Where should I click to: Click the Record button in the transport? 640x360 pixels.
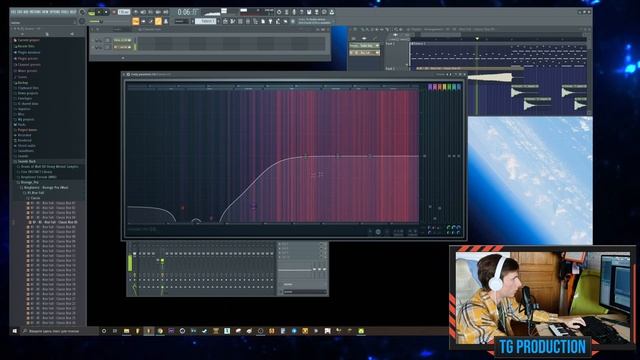114,12
